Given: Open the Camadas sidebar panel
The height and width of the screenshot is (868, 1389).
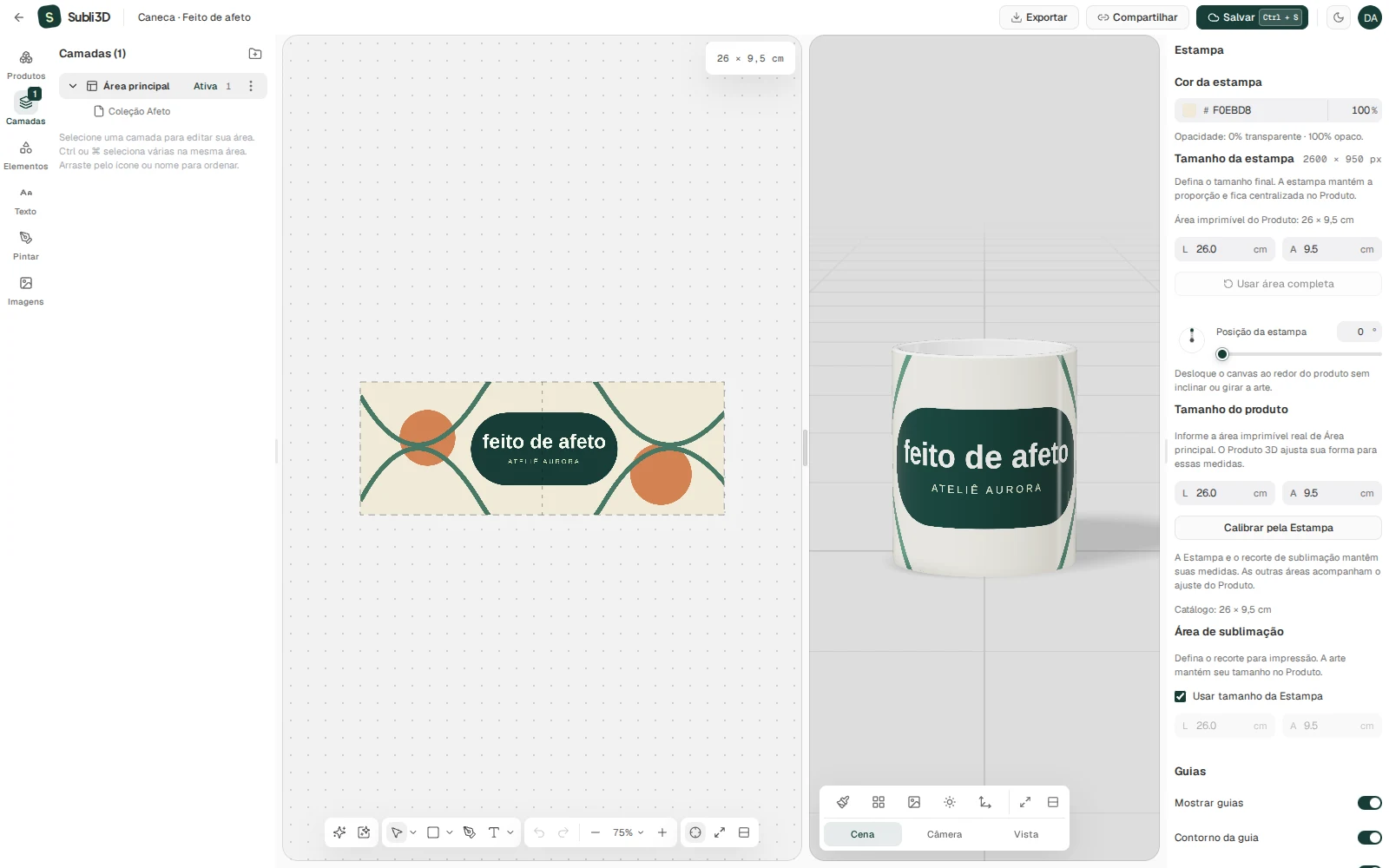Looking at the screenshot, I should click(26, 110).
